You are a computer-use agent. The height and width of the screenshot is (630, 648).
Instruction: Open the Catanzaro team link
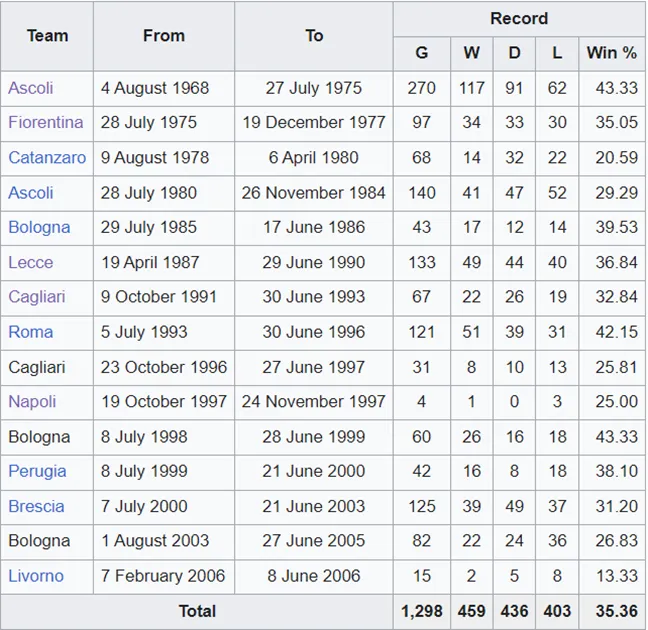click(x=47, y=158)
